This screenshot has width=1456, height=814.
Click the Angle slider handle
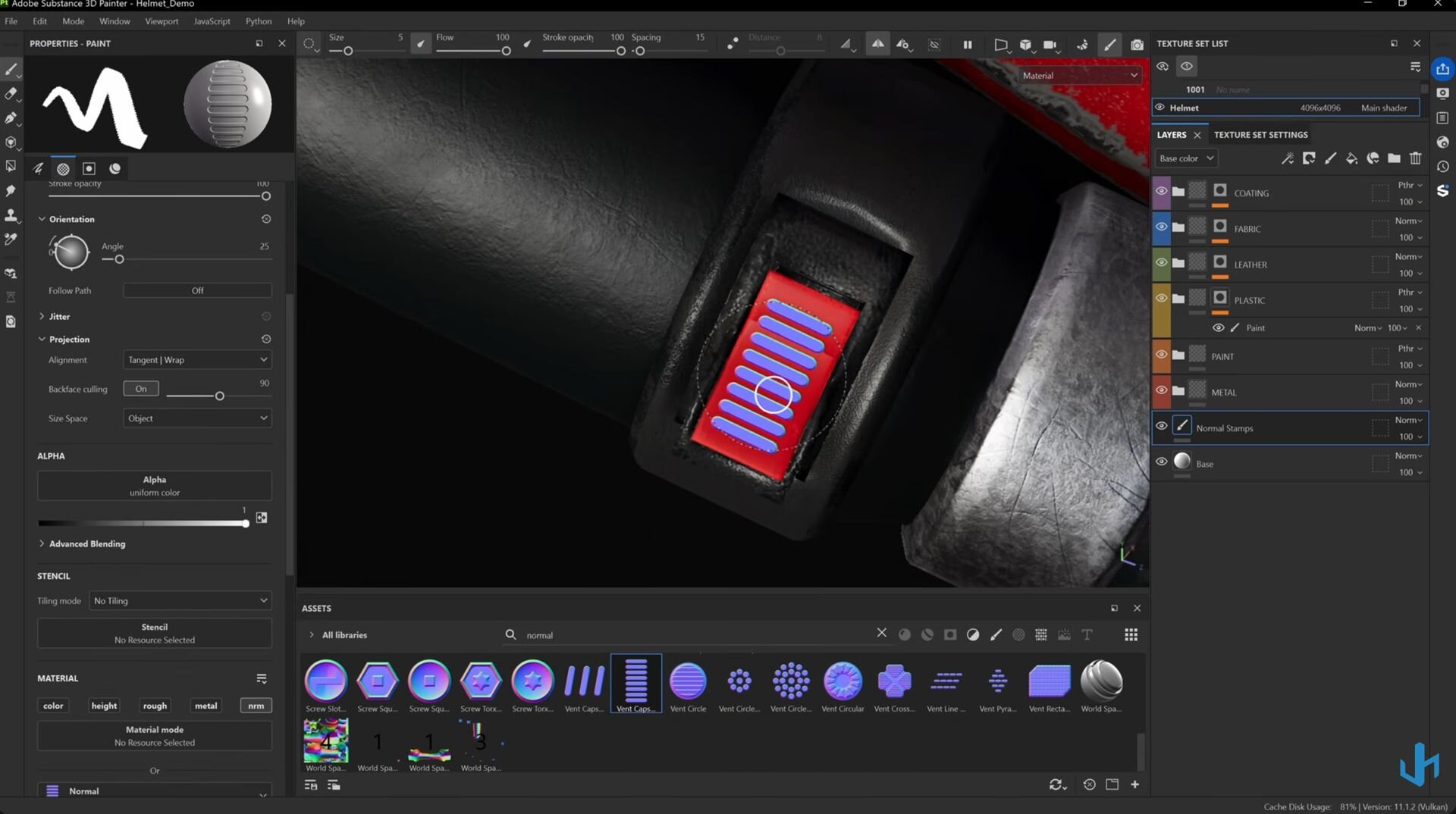coord(119,260)
